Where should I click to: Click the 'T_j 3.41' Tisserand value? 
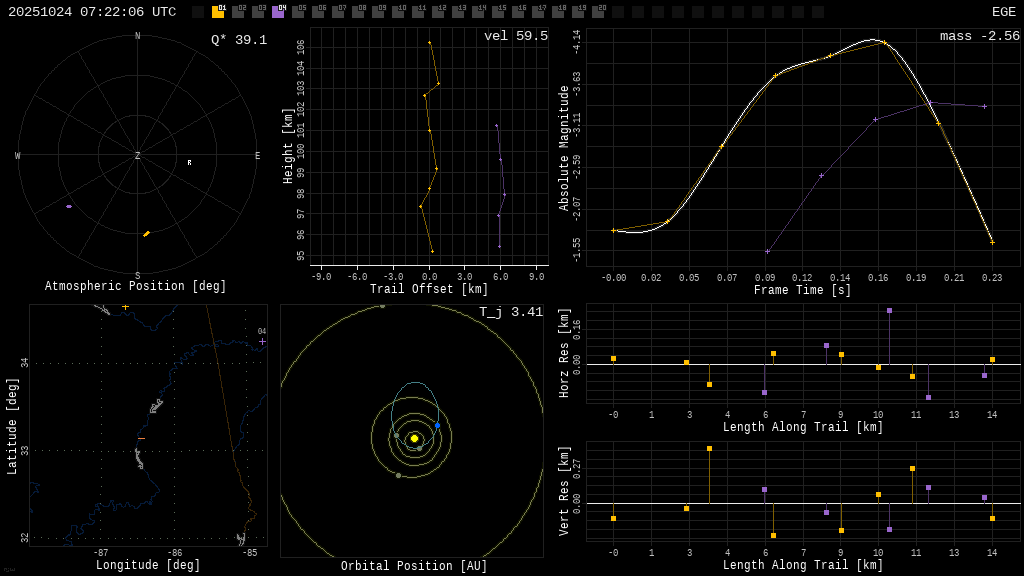pos(510,312)
